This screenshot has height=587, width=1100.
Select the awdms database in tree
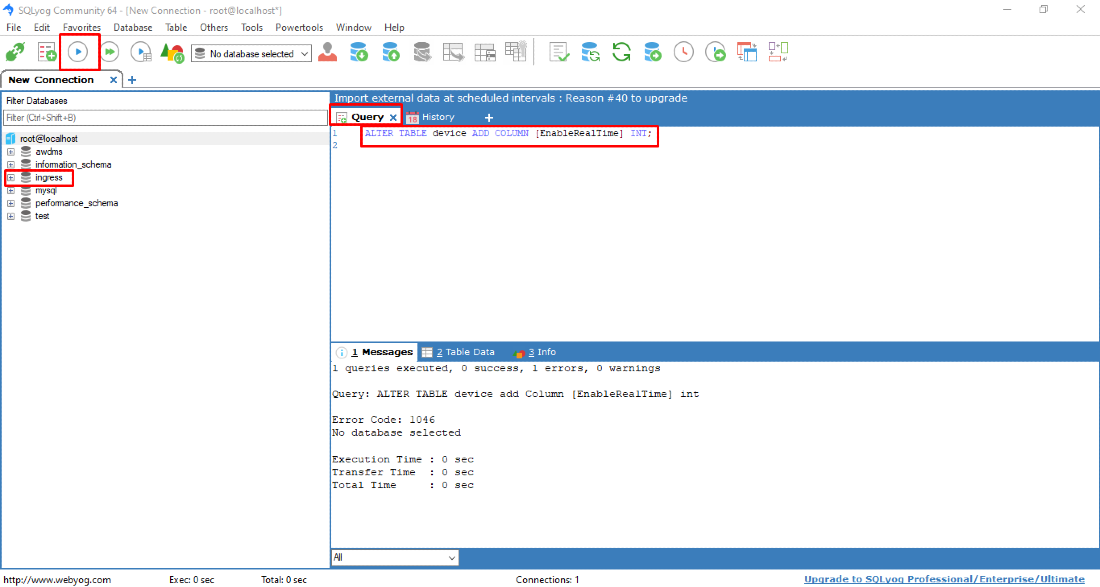[49, 151]
